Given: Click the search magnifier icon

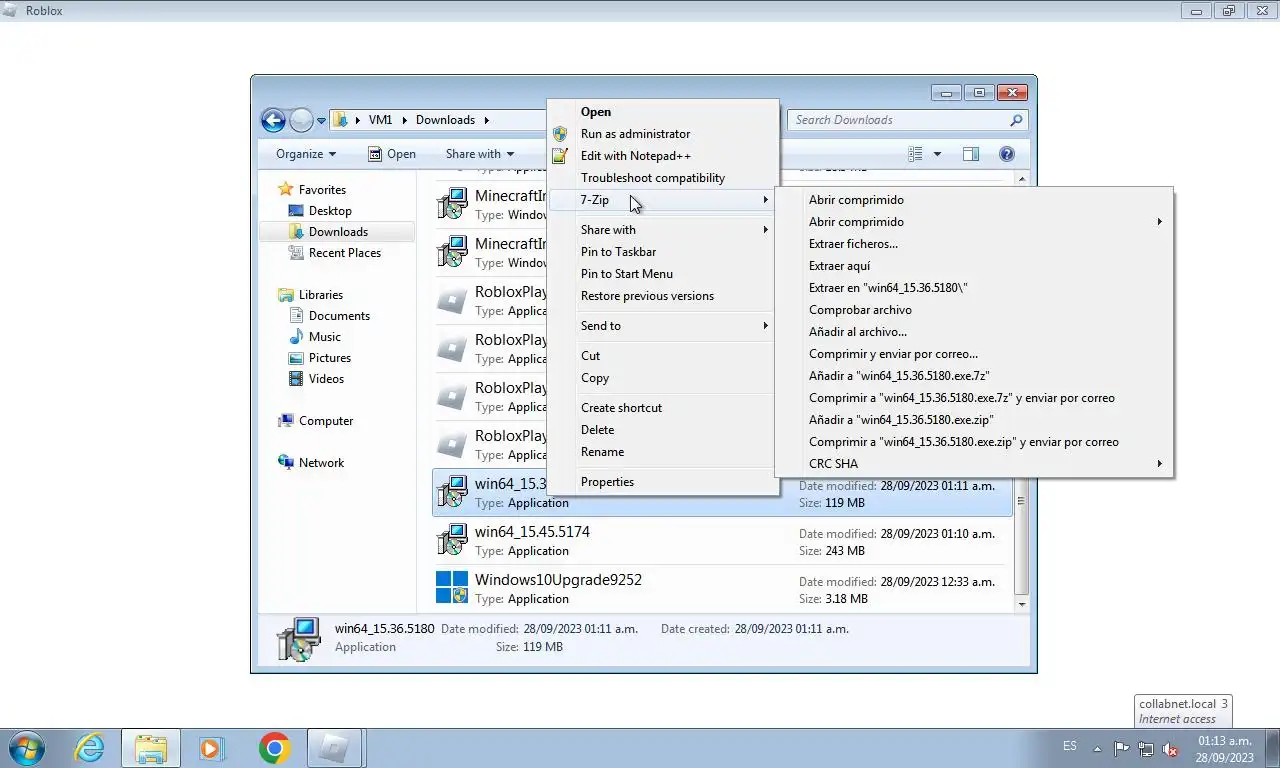Looking at the screenshot, I should 1016,120.
